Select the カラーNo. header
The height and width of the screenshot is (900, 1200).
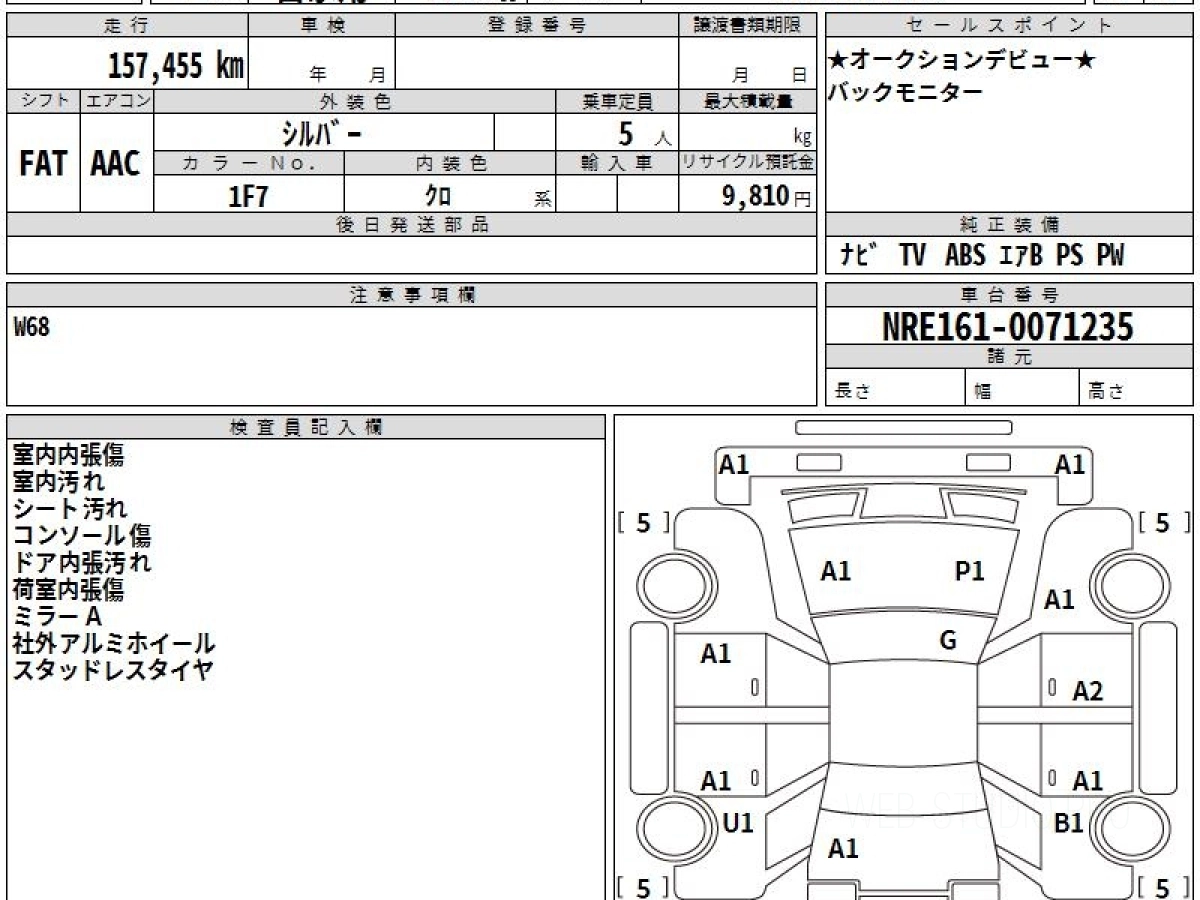tap(249, 163)
